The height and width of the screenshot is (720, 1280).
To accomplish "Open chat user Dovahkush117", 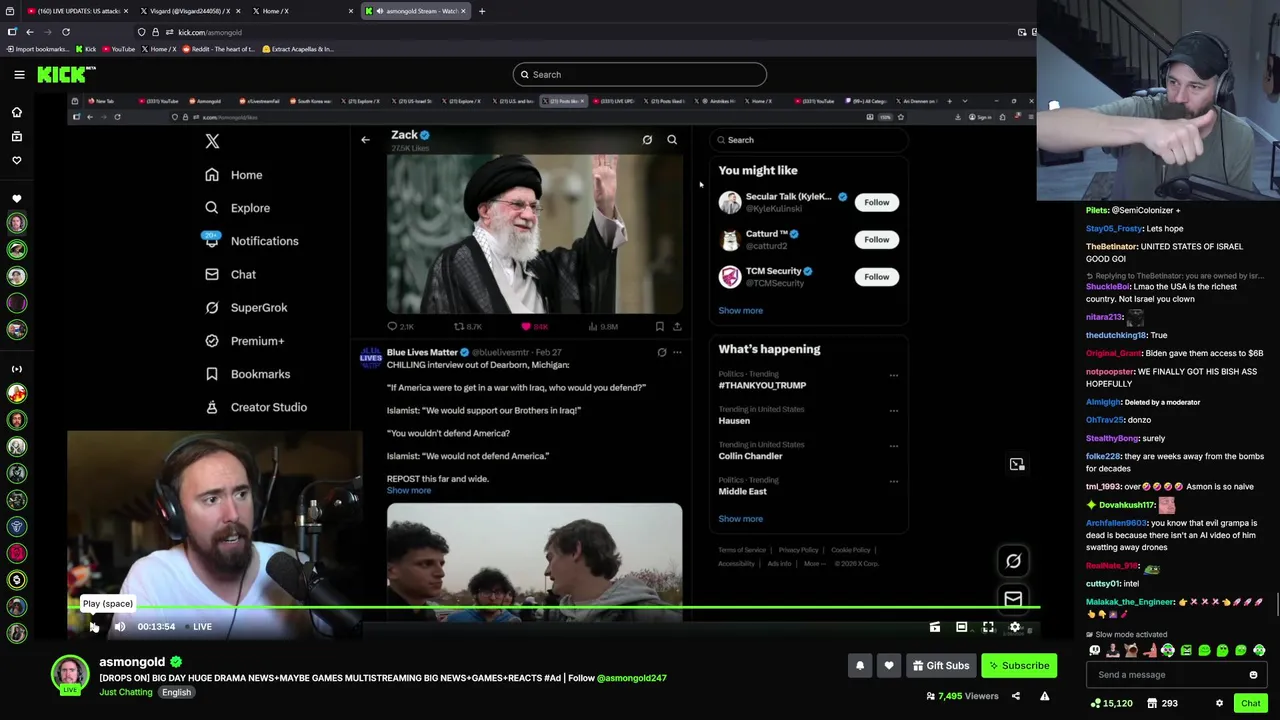I will coord(1126,505).
